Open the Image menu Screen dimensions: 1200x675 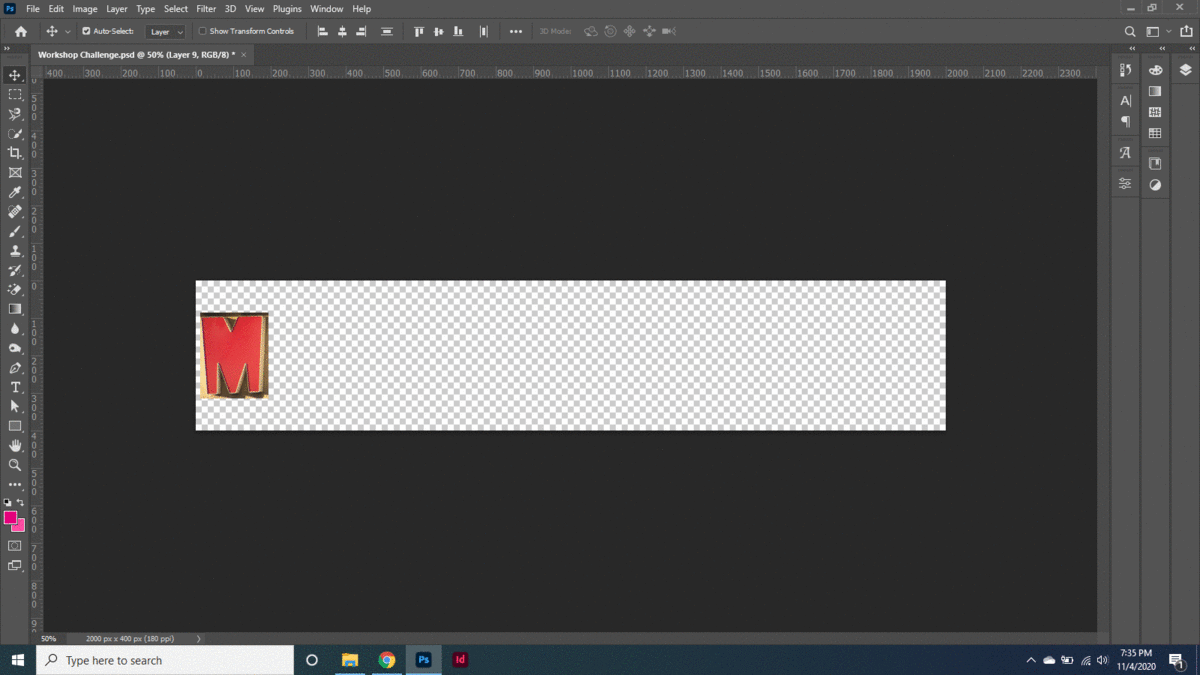tap(85, 9)
